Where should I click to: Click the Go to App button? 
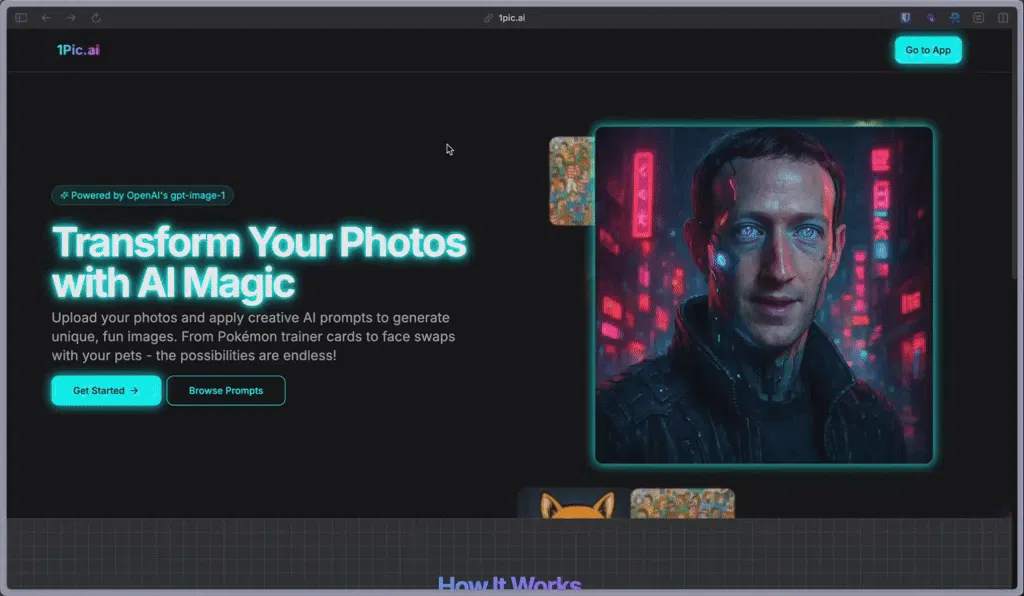[928, 50]
